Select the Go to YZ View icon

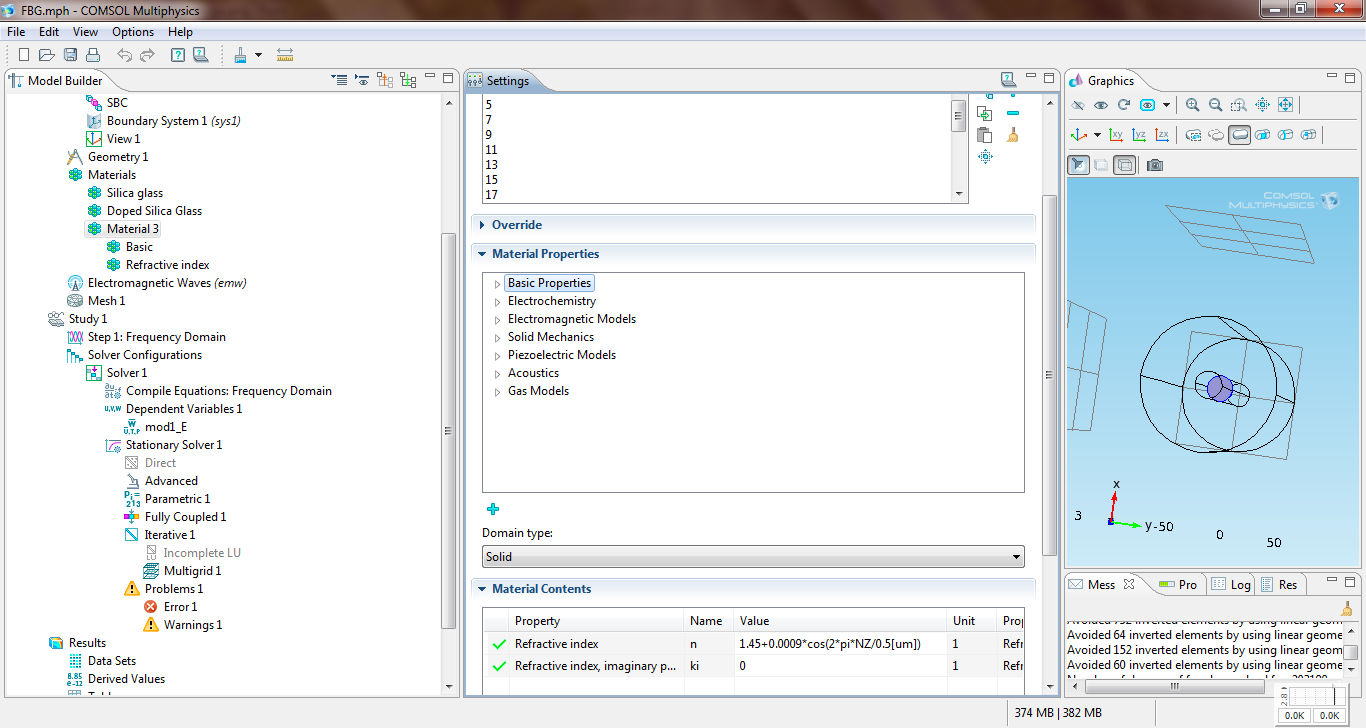(x=1139, y=135)
